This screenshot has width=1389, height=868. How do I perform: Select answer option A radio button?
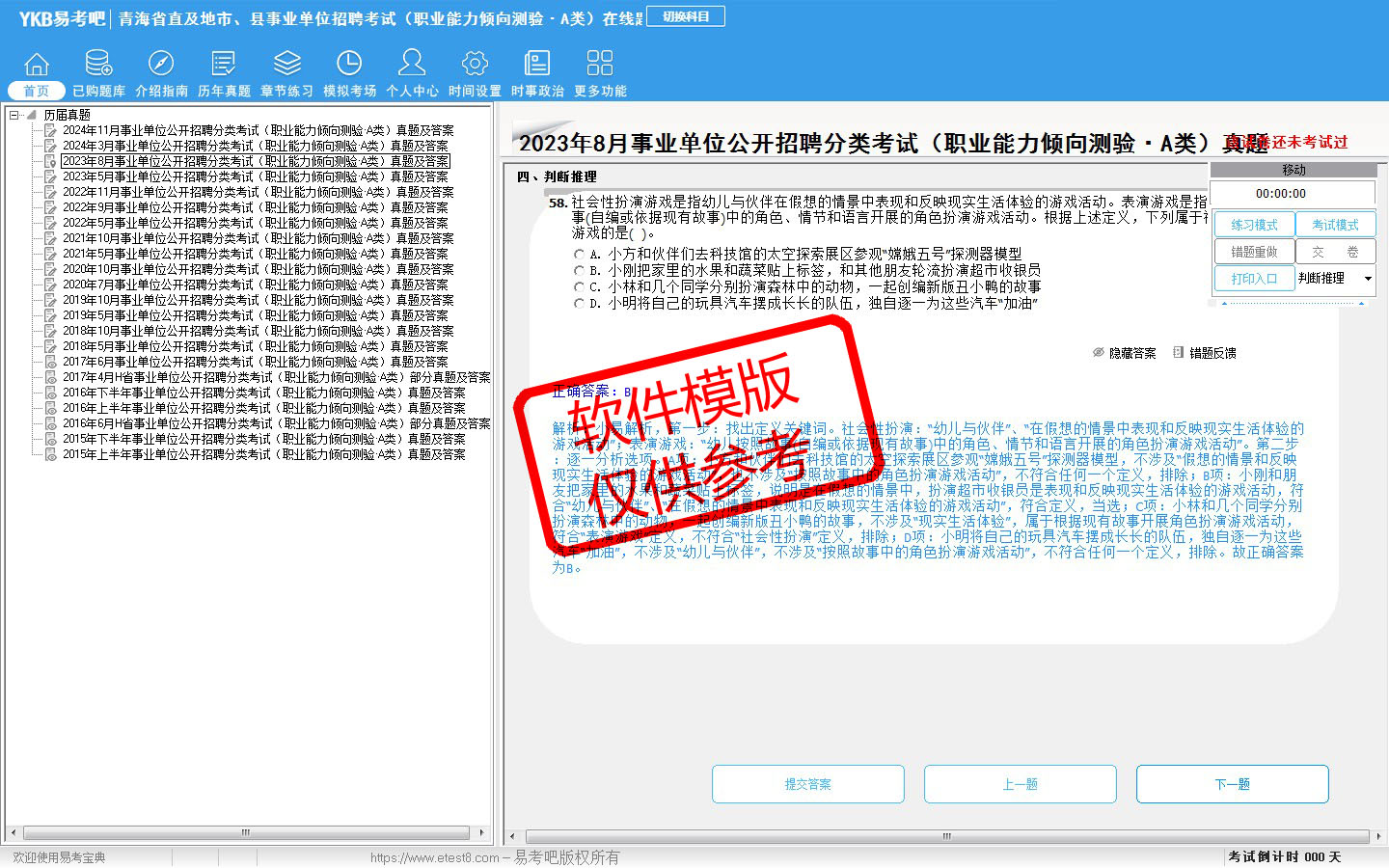pos(580,255)
